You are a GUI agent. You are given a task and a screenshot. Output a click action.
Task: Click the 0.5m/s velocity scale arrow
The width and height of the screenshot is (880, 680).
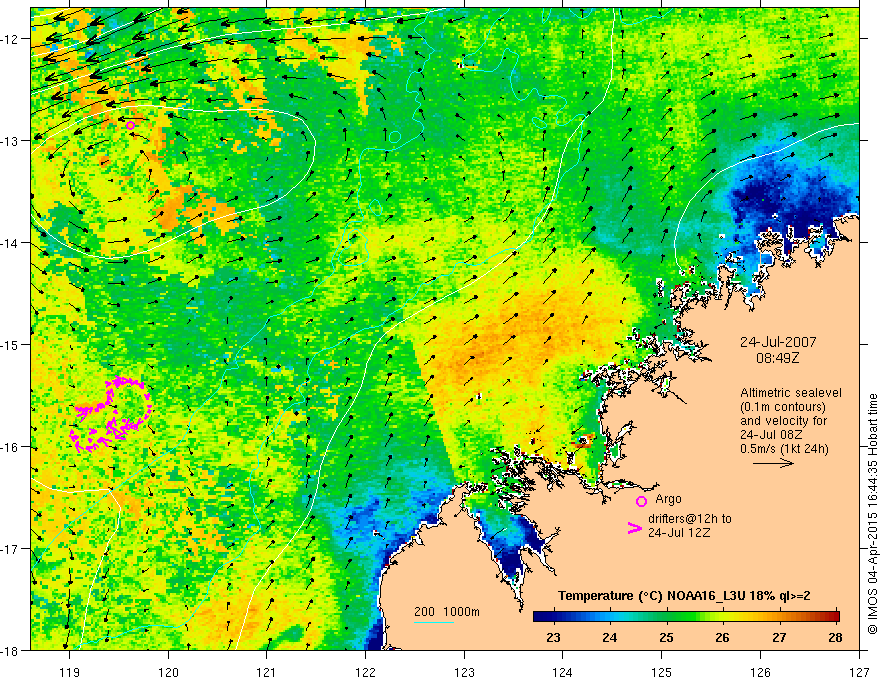[x=773, y=463]
